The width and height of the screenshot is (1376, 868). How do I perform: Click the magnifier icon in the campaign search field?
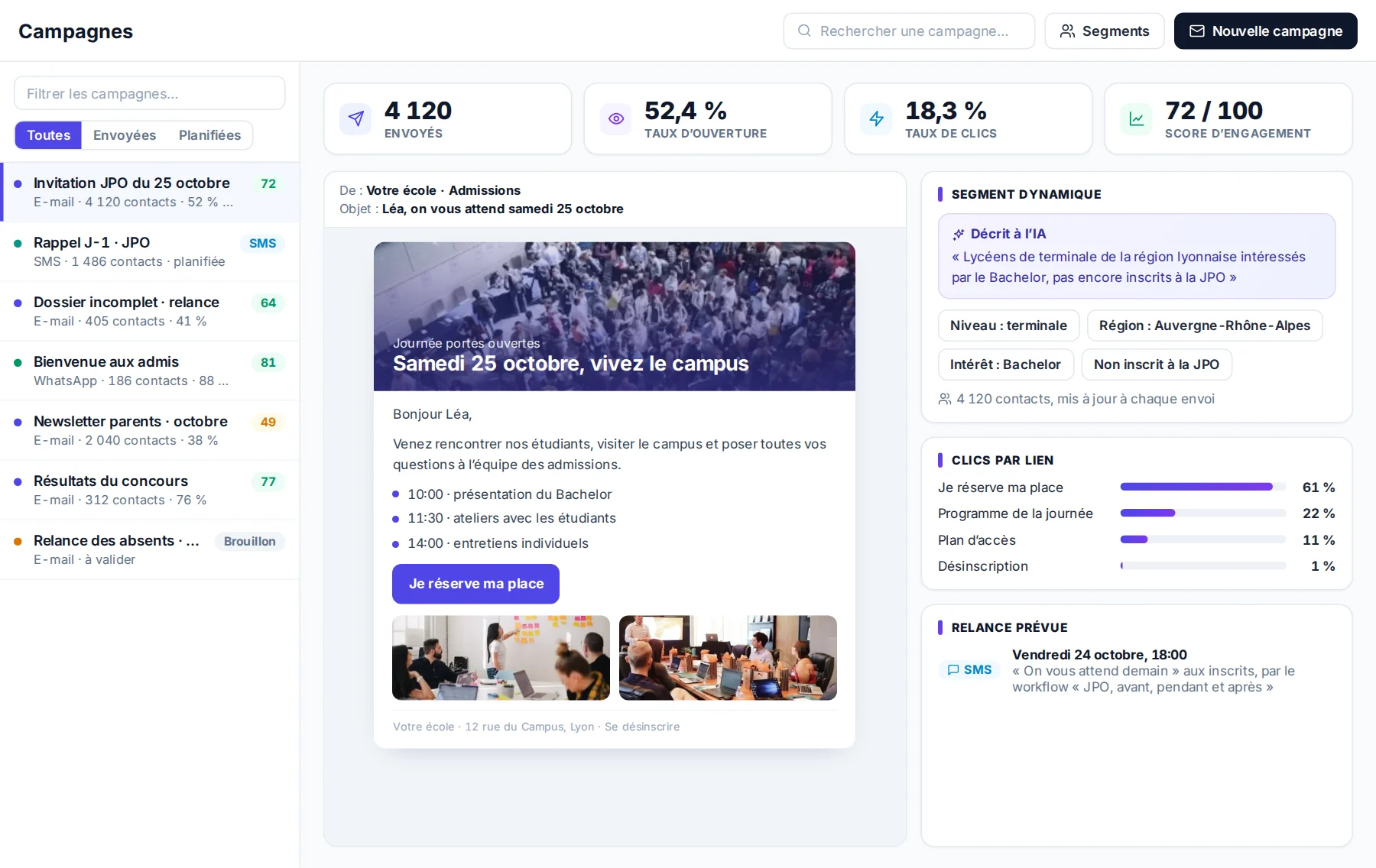(x=804, y=31)
